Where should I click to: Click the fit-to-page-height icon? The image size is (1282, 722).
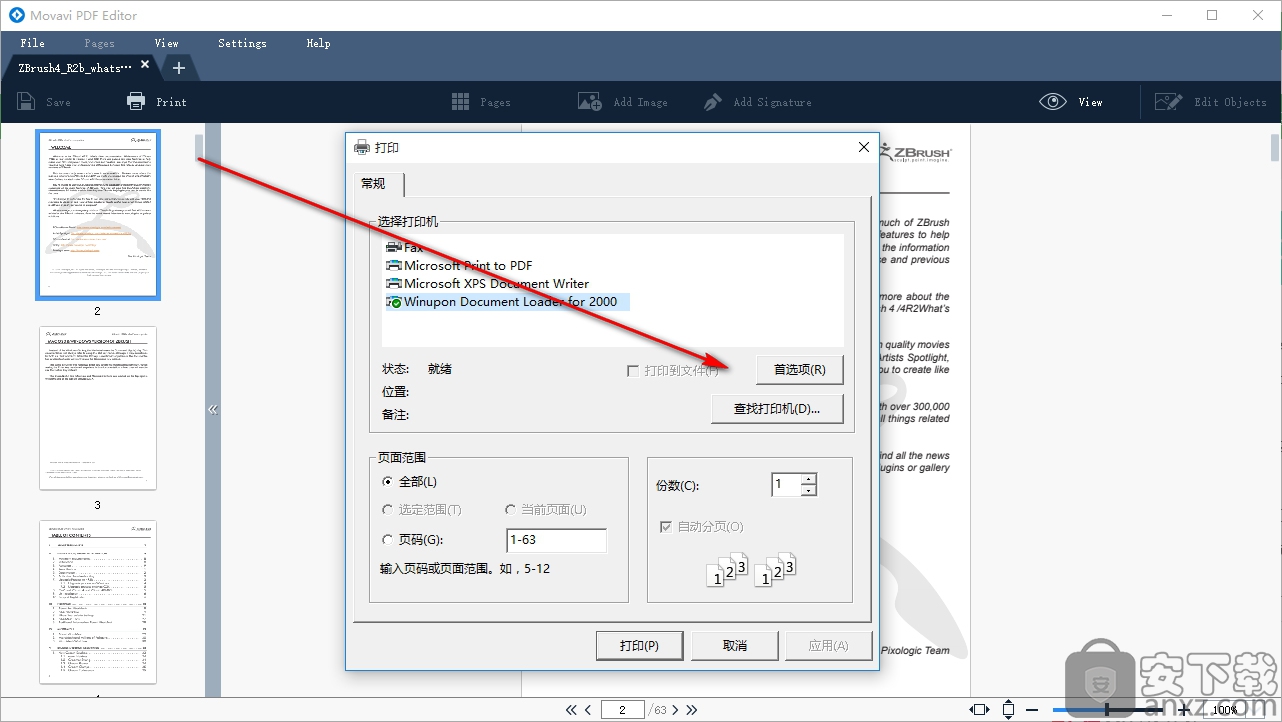click(1008, 710)
